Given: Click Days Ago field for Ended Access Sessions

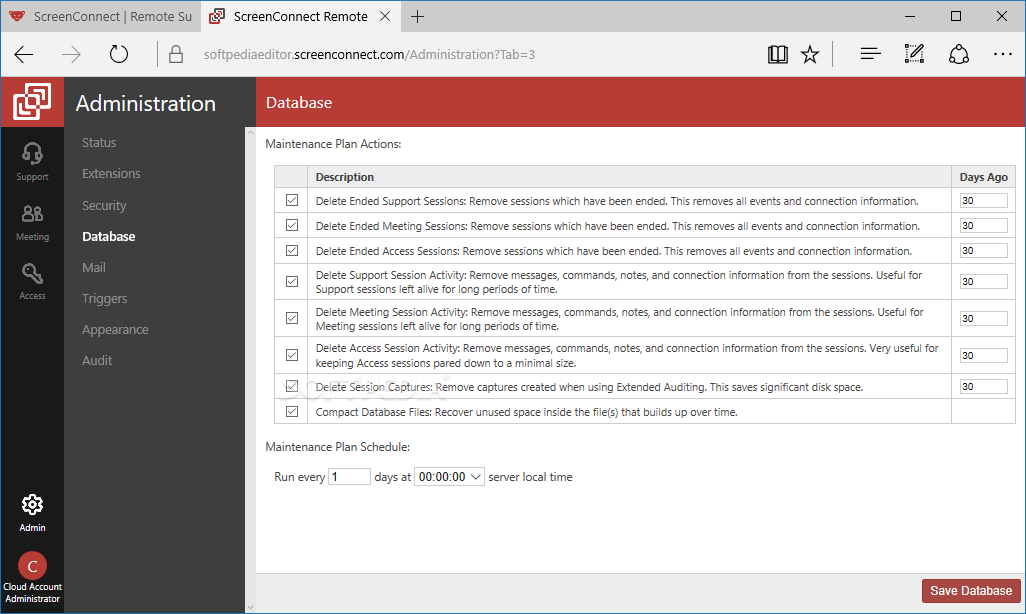Looking at the screenshot, I should click(x=983, y=251).
